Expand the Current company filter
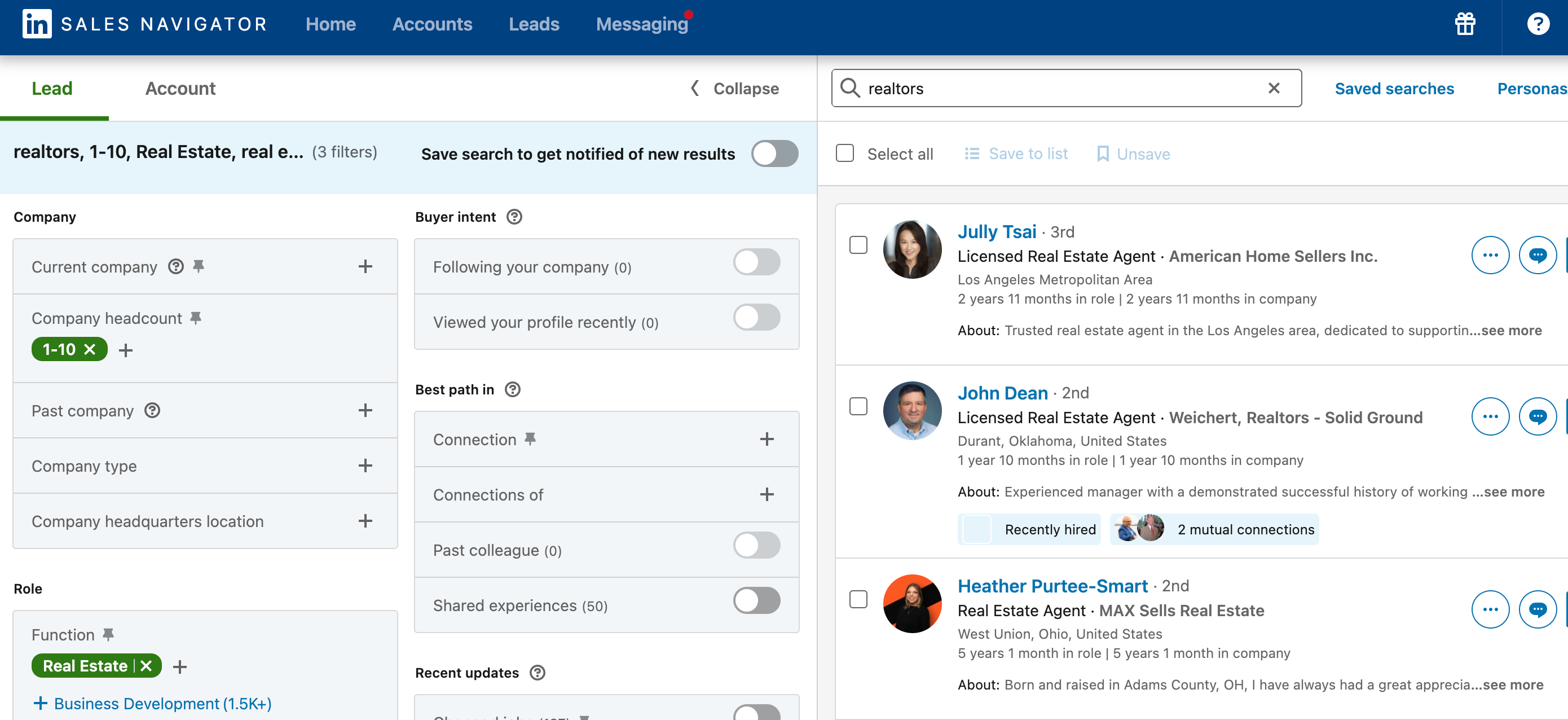Image resolution: width=1568 pixels, height=720 pixels. point(365,267)
